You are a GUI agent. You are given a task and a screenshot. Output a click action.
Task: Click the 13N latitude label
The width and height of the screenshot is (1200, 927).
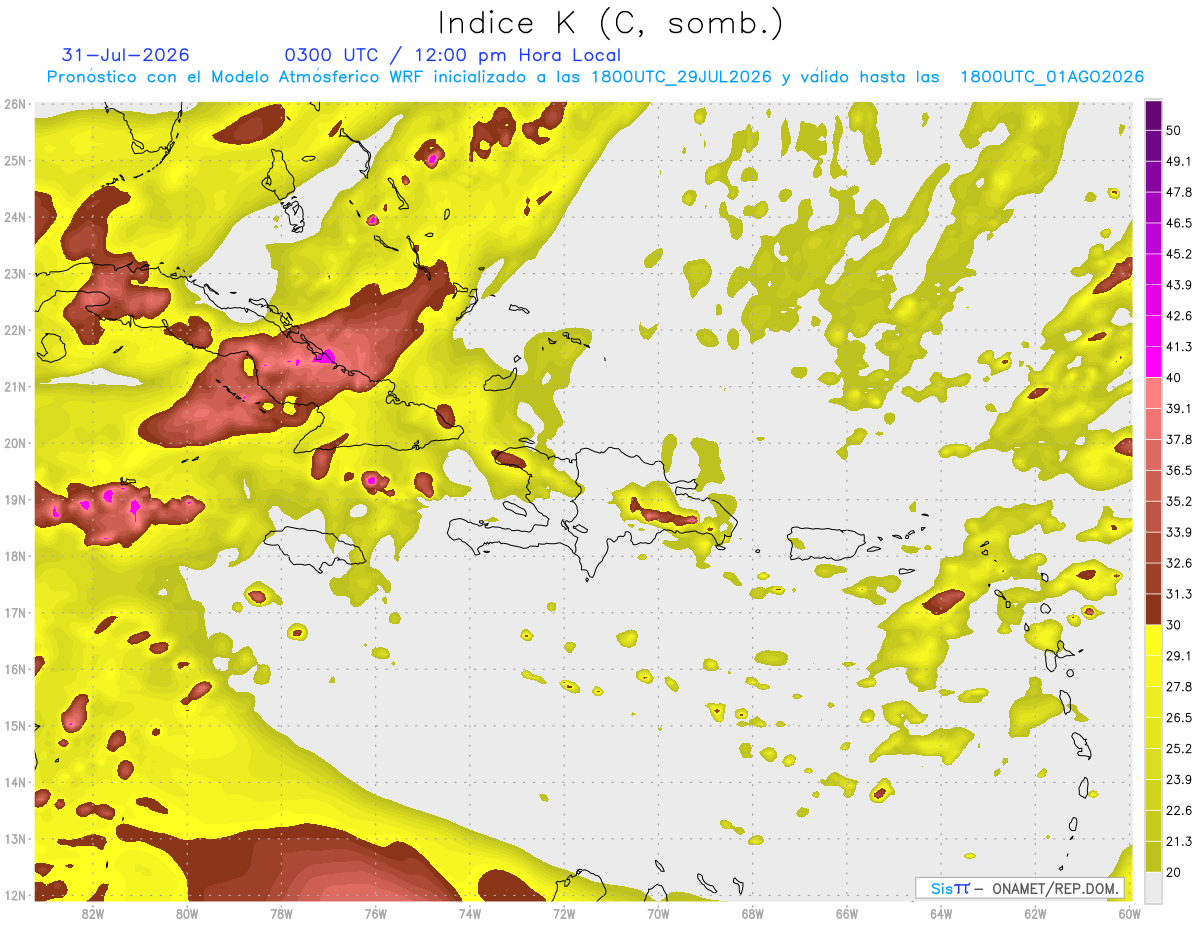(x=15, y=839)
